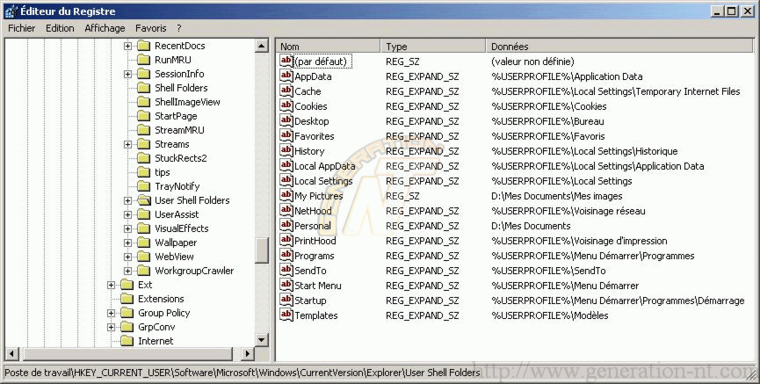Click the Templates value string icon
This screenshot has height=384, width=760.
pos(286,316)
